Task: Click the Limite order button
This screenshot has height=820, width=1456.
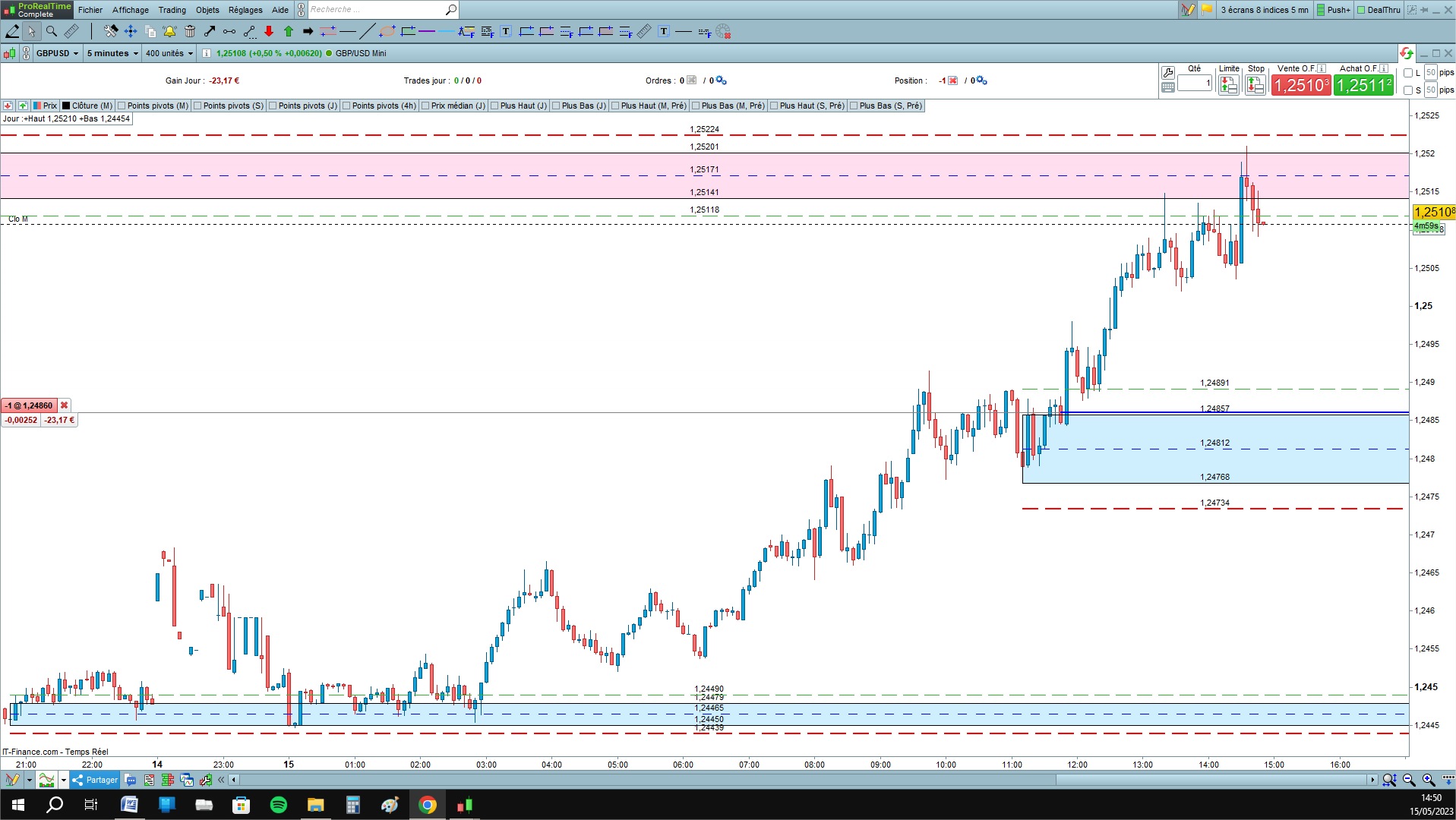Action: (x=1229, y=85)
